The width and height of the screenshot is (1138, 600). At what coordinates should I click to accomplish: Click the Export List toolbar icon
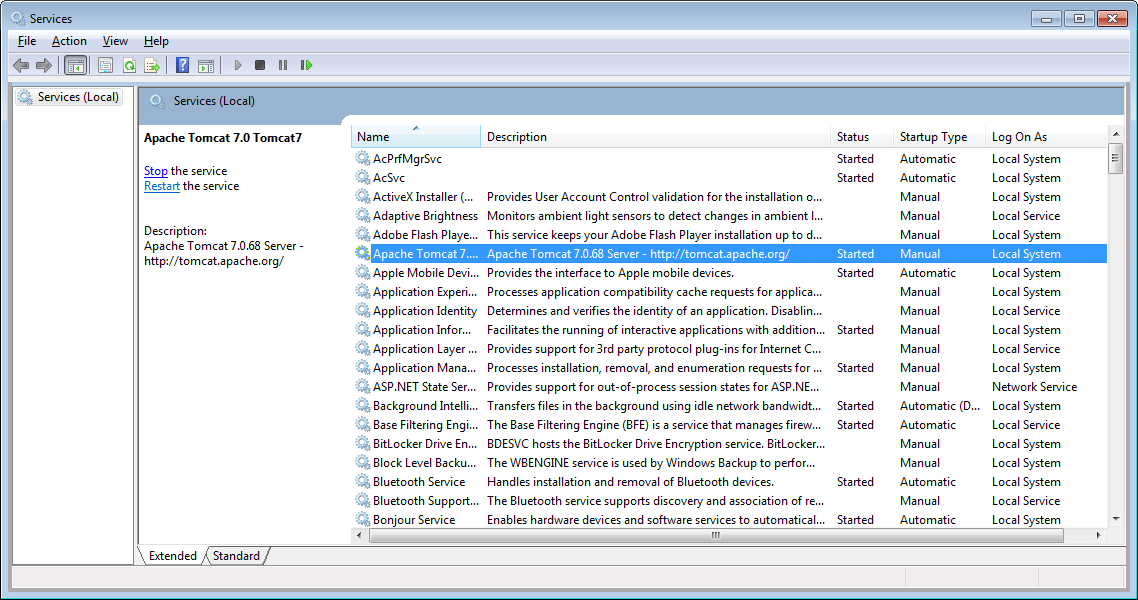pyautogui.click(x=152, y=65)
